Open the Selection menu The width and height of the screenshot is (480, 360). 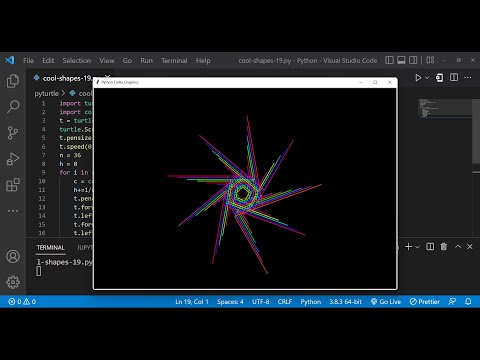pos(77,61)
